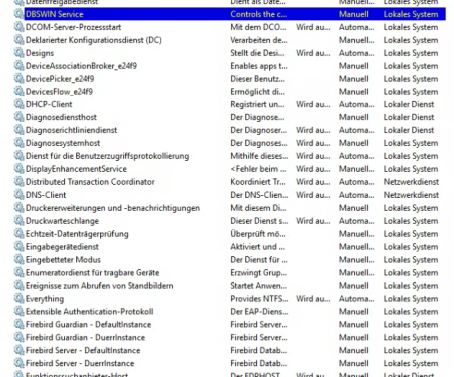Click the service icon for Diagnosesystemhost
This screenshot has width=454, height=377.
click(x=19, y=143)
